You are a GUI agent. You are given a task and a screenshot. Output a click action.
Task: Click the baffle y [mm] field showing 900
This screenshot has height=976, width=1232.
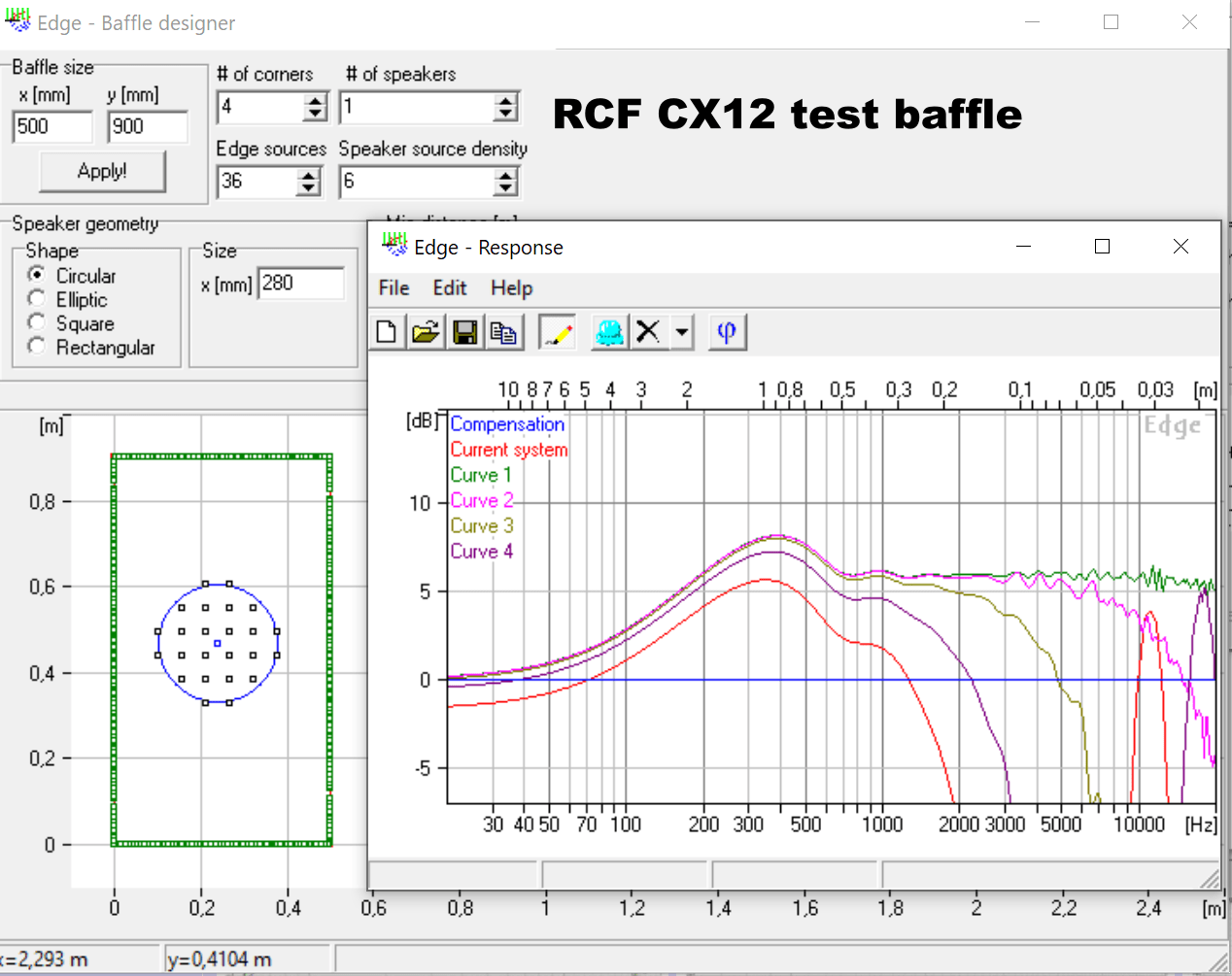(x=148, y=126)
